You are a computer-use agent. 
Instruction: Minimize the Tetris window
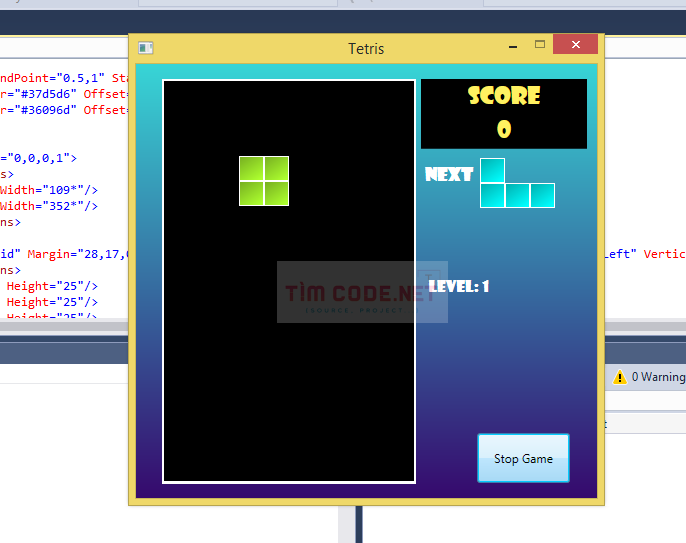click(513, 46)
